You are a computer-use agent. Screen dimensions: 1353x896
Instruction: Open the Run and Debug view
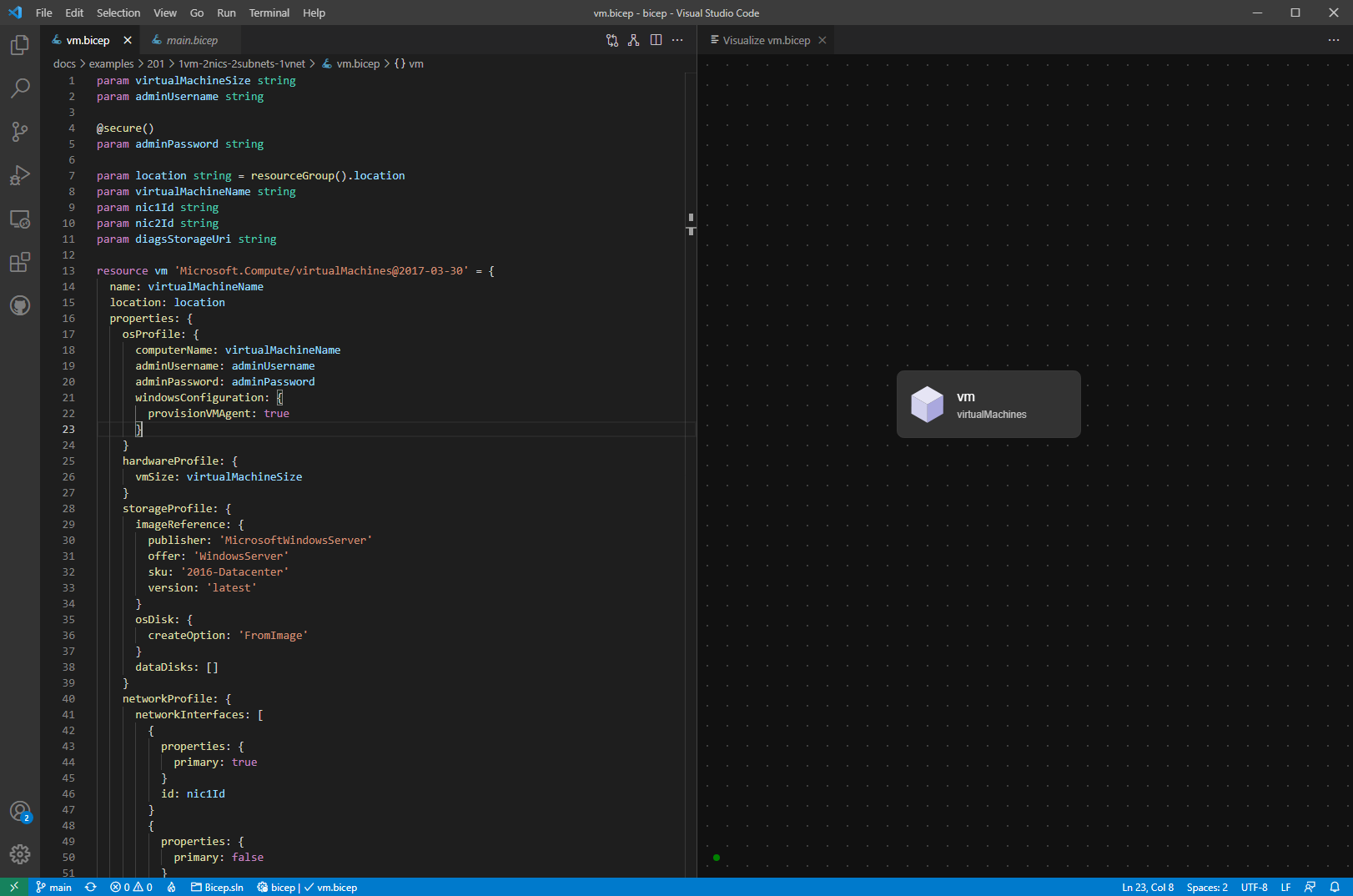pos(20,175)
